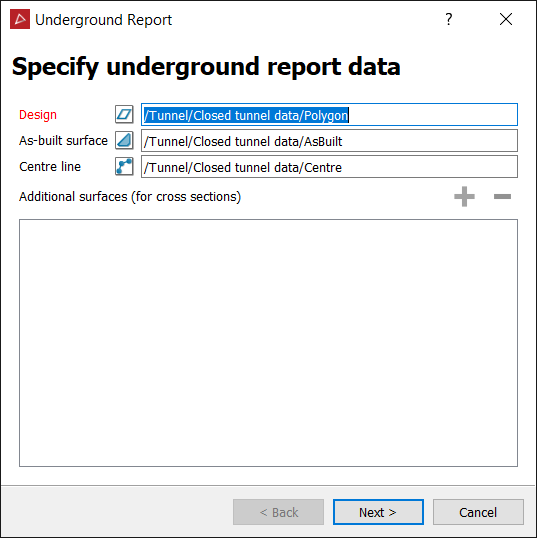Click the red application logo icon
Image resolution: width=537 pixels, height=538 pixels.
tap(20, 19)
